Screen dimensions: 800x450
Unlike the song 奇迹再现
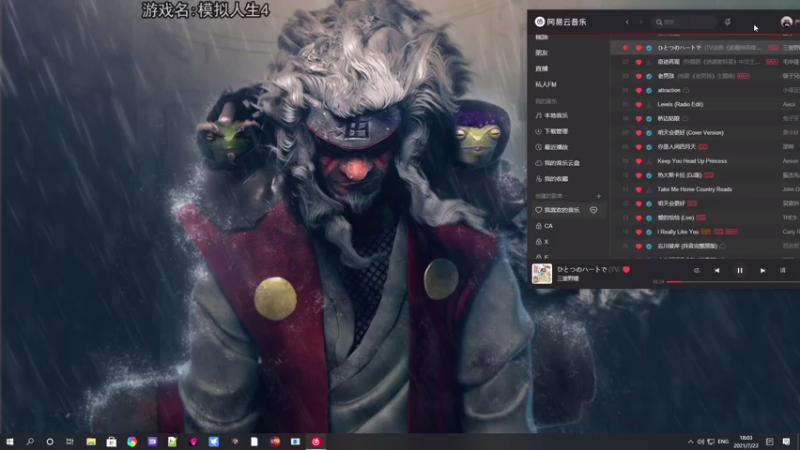(x=638, y=62)
